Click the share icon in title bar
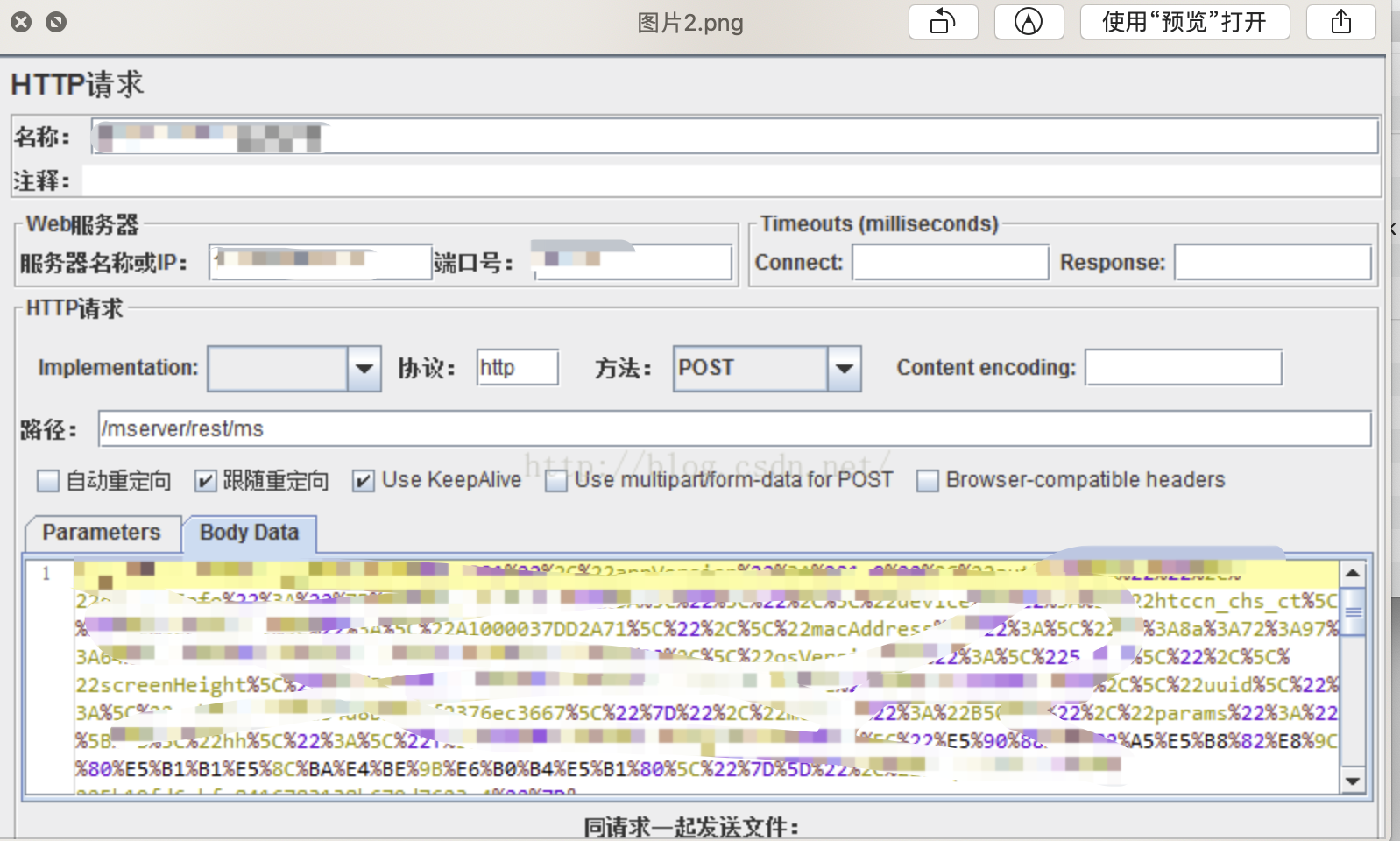Screen dimensions: 1400x841 pos(1340,22)
